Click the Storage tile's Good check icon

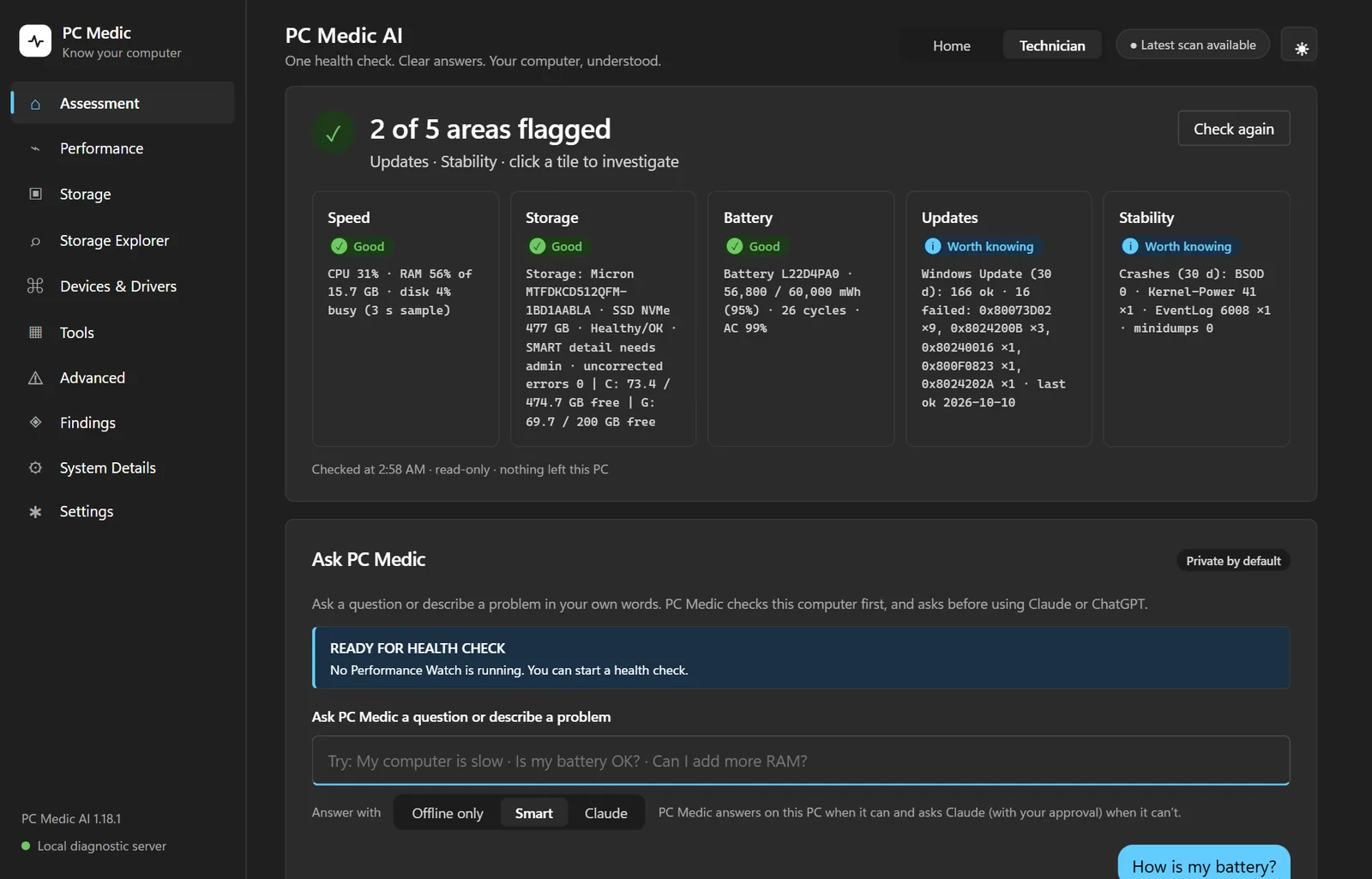pyautogui.click(x=537, y=246)
